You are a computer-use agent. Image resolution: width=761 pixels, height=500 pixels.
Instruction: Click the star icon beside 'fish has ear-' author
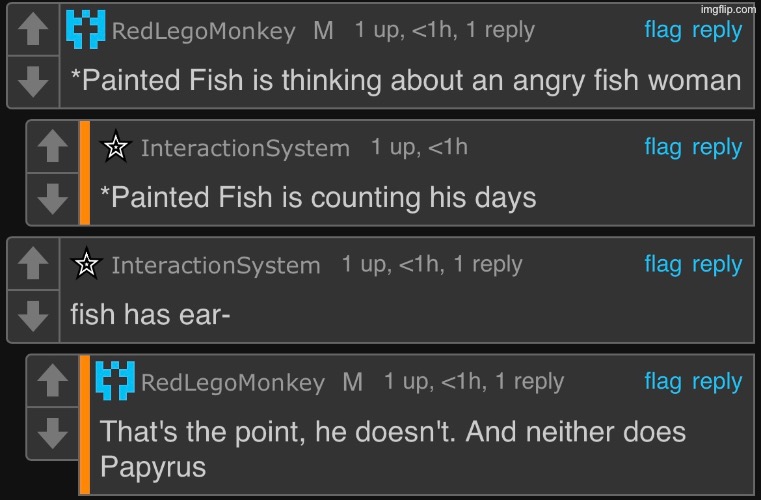tap(87, 265)
